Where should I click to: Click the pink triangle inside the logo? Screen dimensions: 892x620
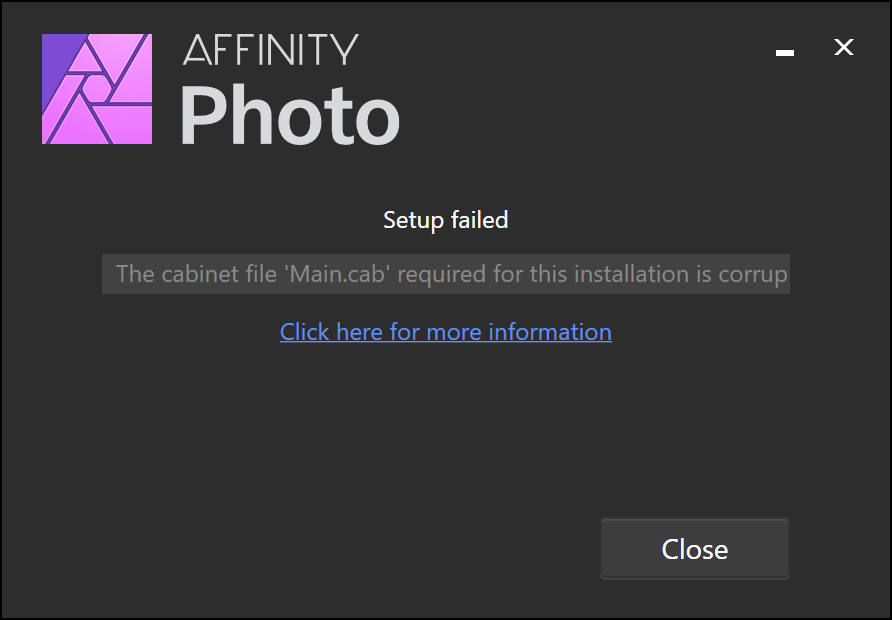click(85, 59)
